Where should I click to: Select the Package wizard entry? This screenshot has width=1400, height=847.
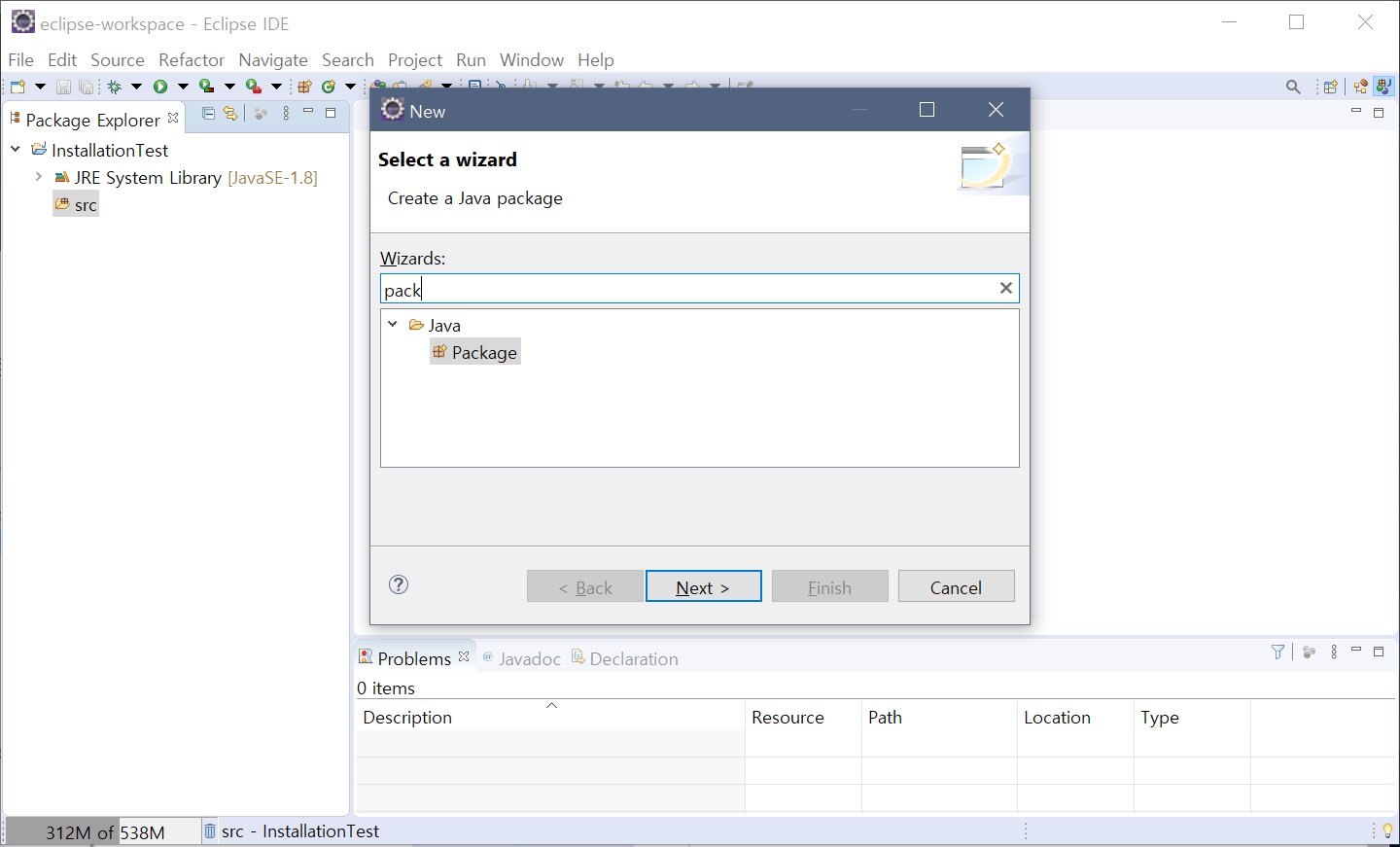click(475, 352)
